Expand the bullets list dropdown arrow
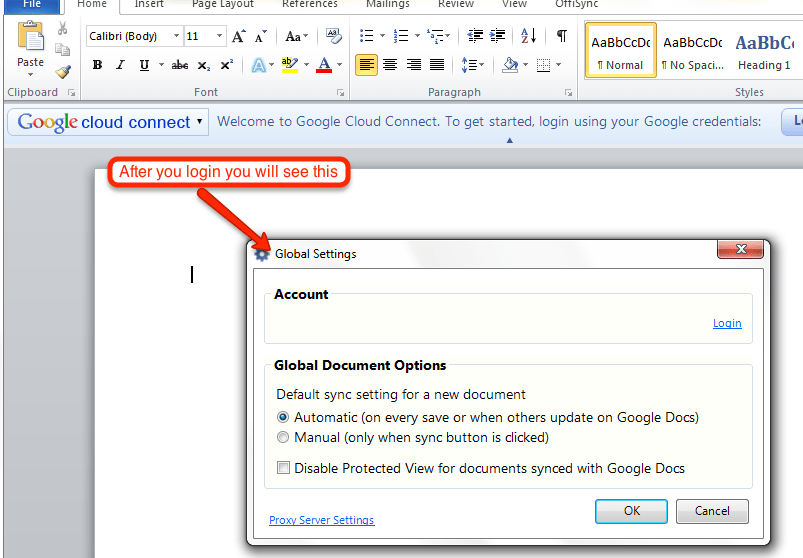Screen dimensions: 803x558 click(382, 36)
